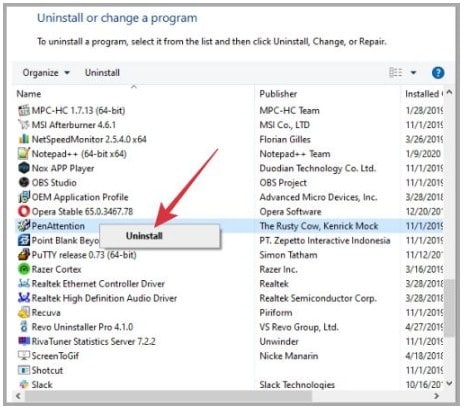
Task: Click the vertical scrollbar up arrow
Action: tap(449, 92)
